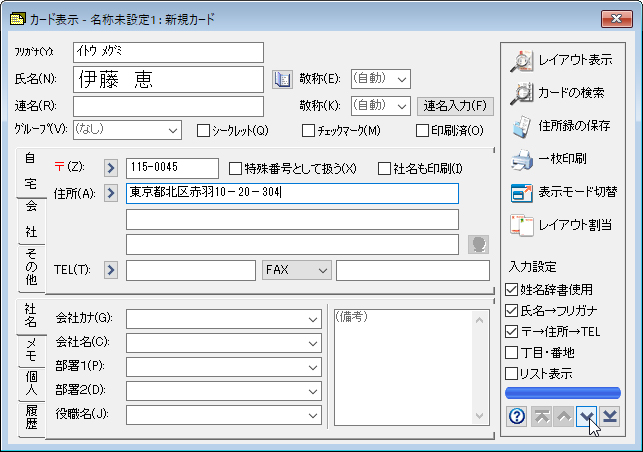643x452 pixels.
Task: Click the name dictionary icon beside 氏名
Action: [x=281, y=79]
